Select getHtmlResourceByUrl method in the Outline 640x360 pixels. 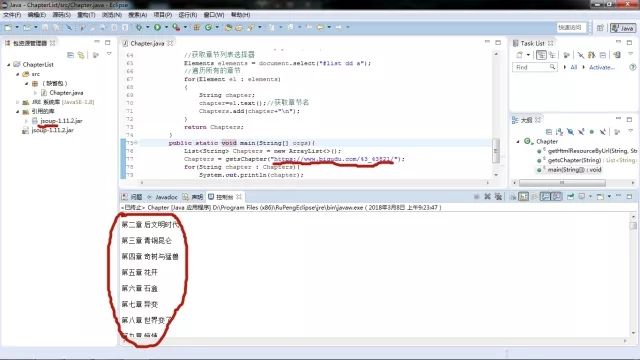pyautogui.click(x=592, y=151)
